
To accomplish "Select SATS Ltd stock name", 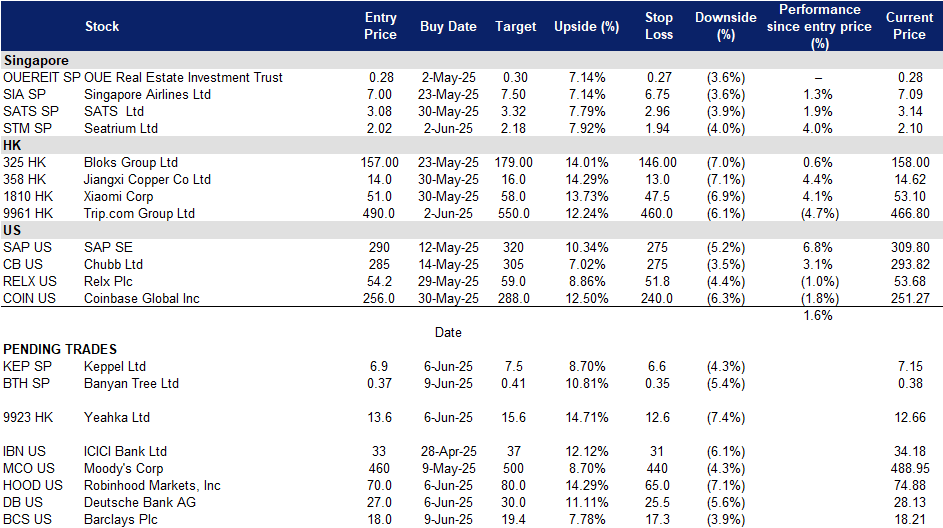I will coord(114,111).
